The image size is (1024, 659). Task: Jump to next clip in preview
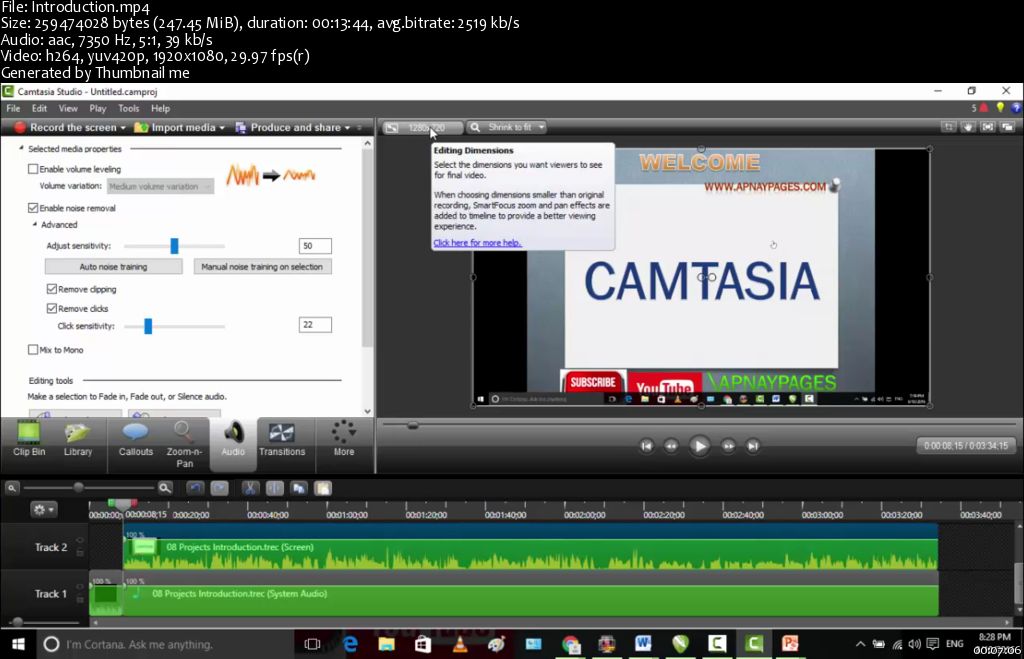(x=753, y=446)
